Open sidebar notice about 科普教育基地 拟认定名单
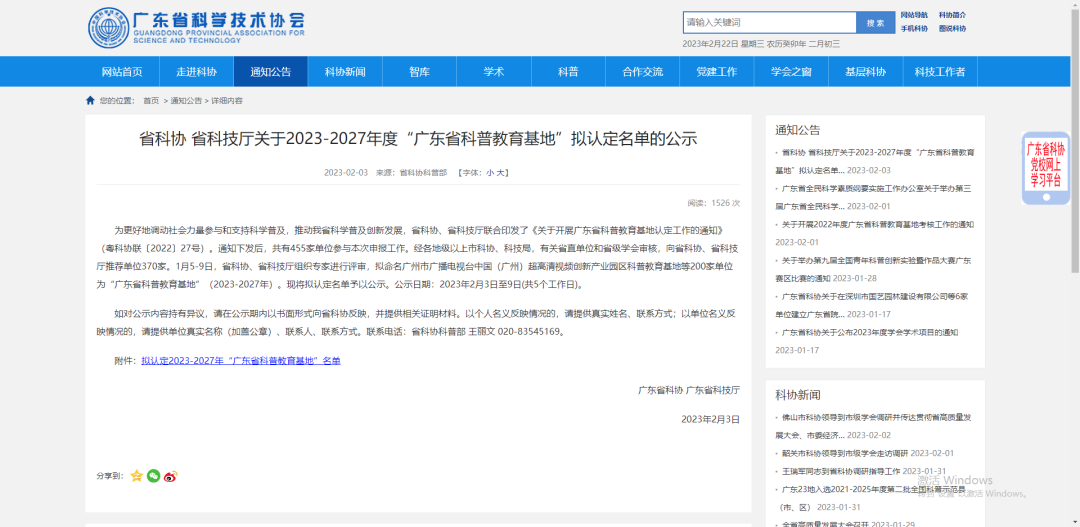This screenshot has height=527, width=1080. coord(877,161)
